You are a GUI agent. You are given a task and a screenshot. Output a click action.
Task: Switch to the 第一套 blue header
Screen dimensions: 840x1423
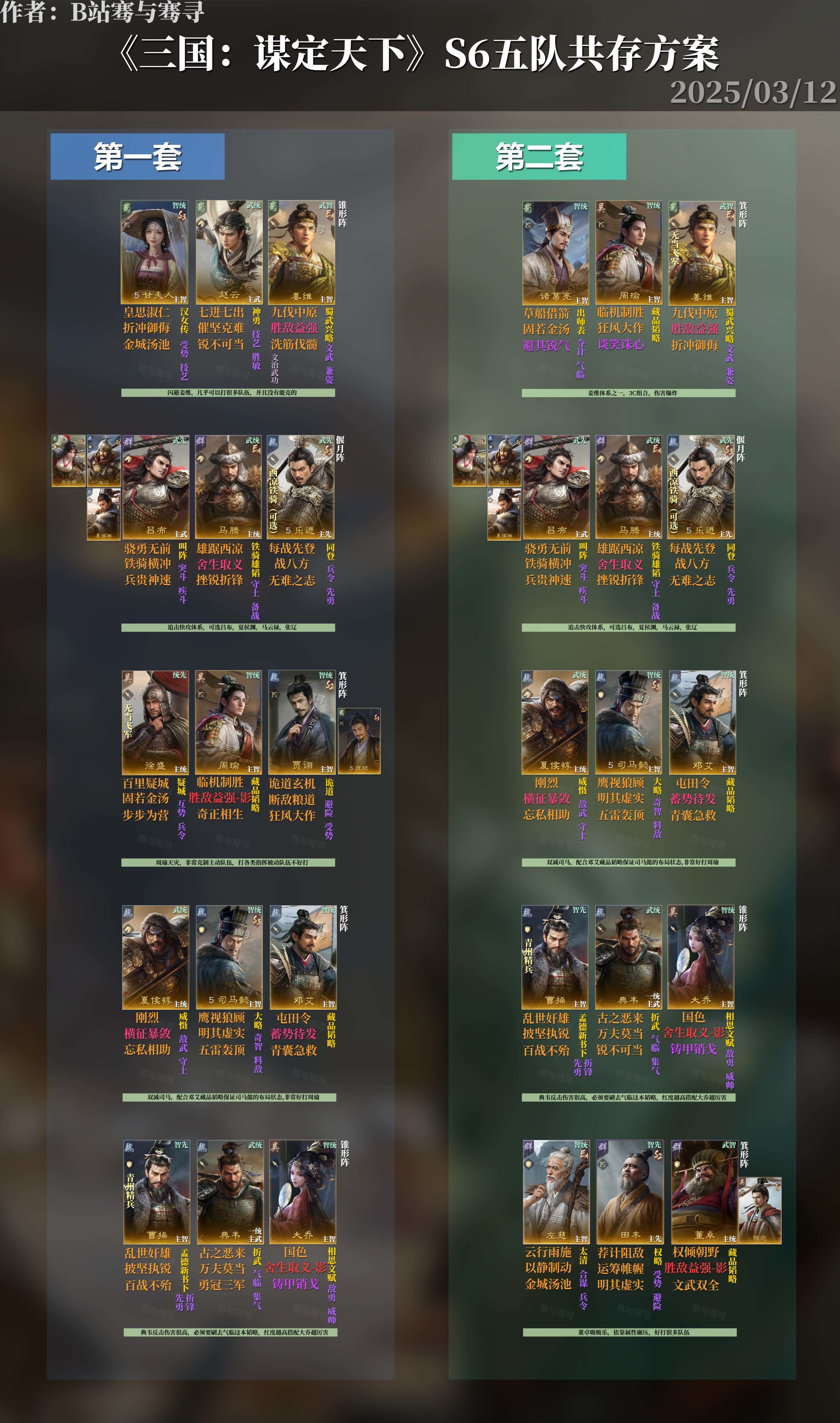(x=137, y=157)
